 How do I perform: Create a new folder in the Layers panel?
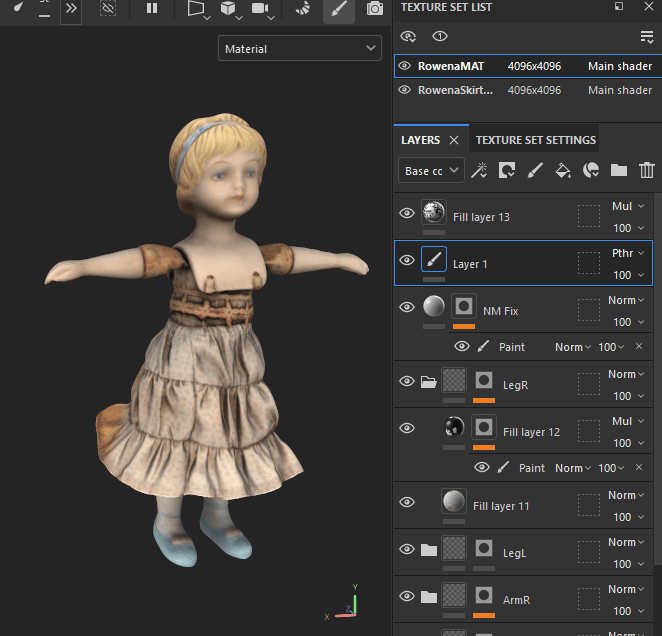tap(619, 171)
